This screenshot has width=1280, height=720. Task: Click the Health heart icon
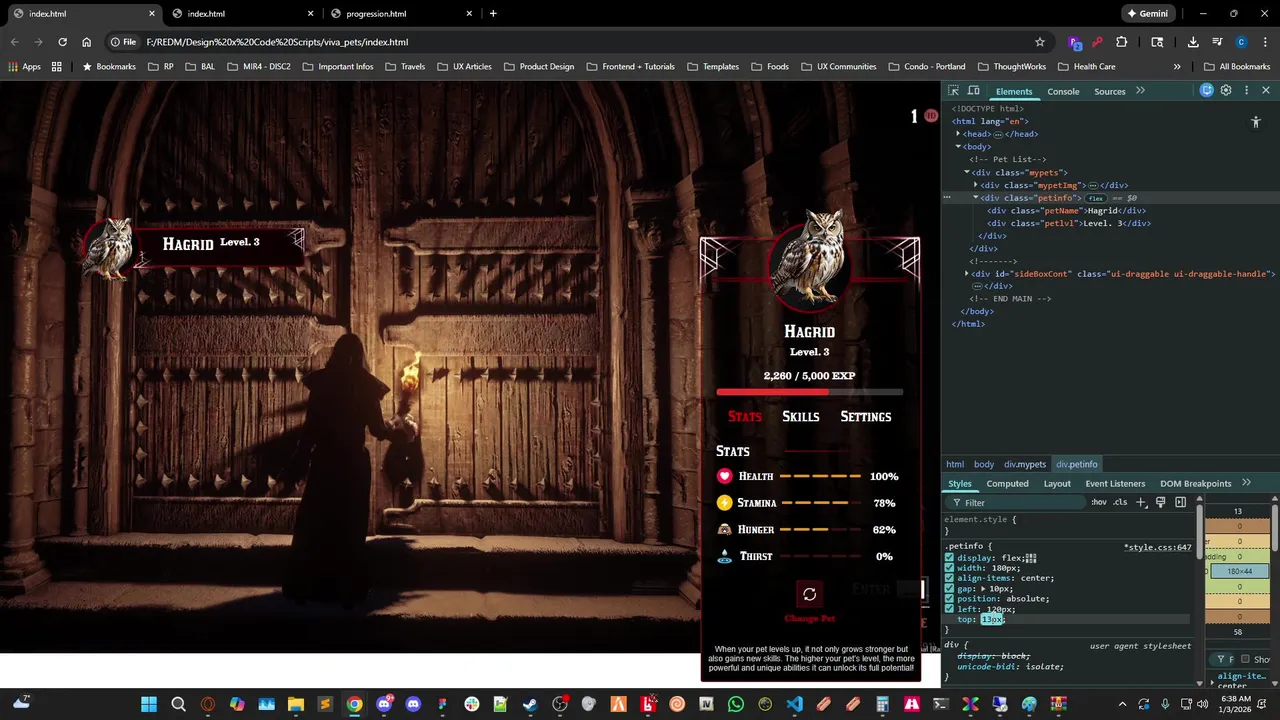click(x=725, y=476)
